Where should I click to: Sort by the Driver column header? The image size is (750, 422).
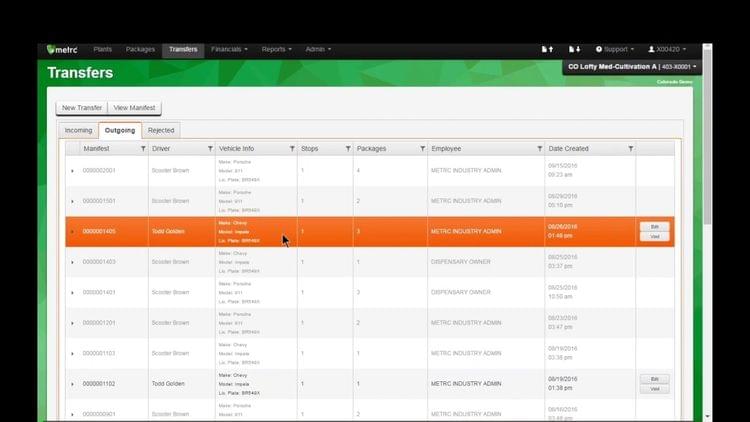[161, 149]
